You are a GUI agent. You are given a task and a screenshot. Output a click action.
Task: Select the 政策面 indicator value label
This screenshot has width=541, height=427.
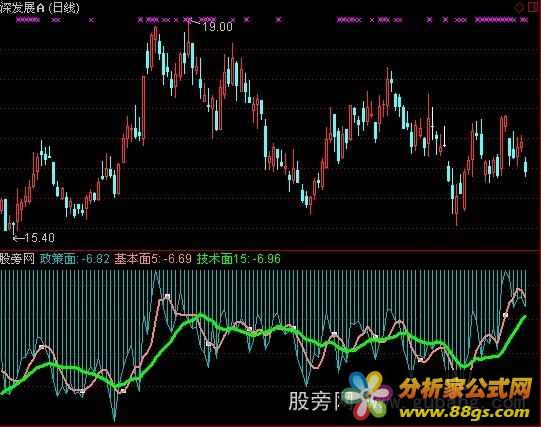75,258
